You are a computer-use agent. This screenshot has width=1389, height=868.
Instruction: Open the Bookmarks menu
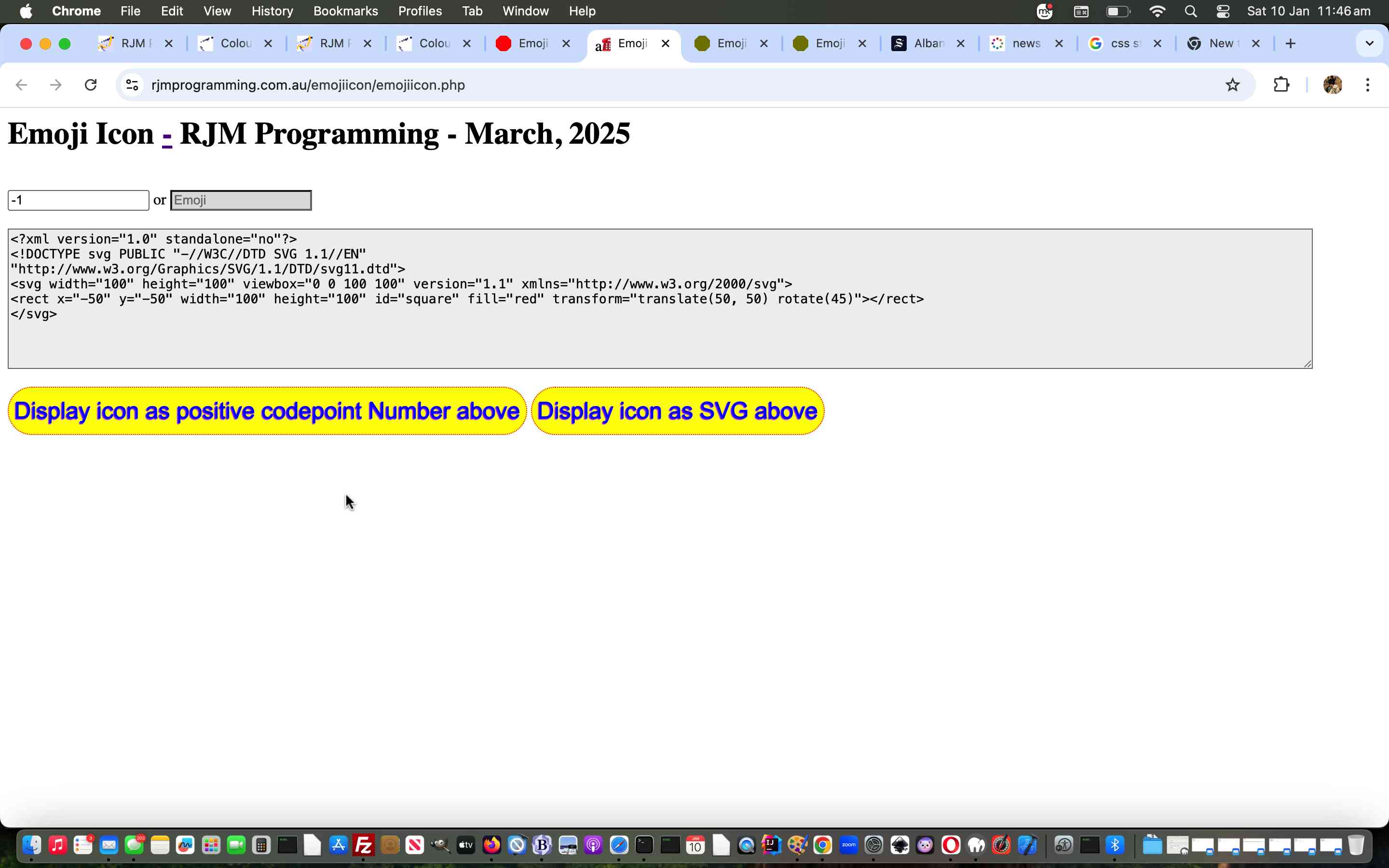345,12
